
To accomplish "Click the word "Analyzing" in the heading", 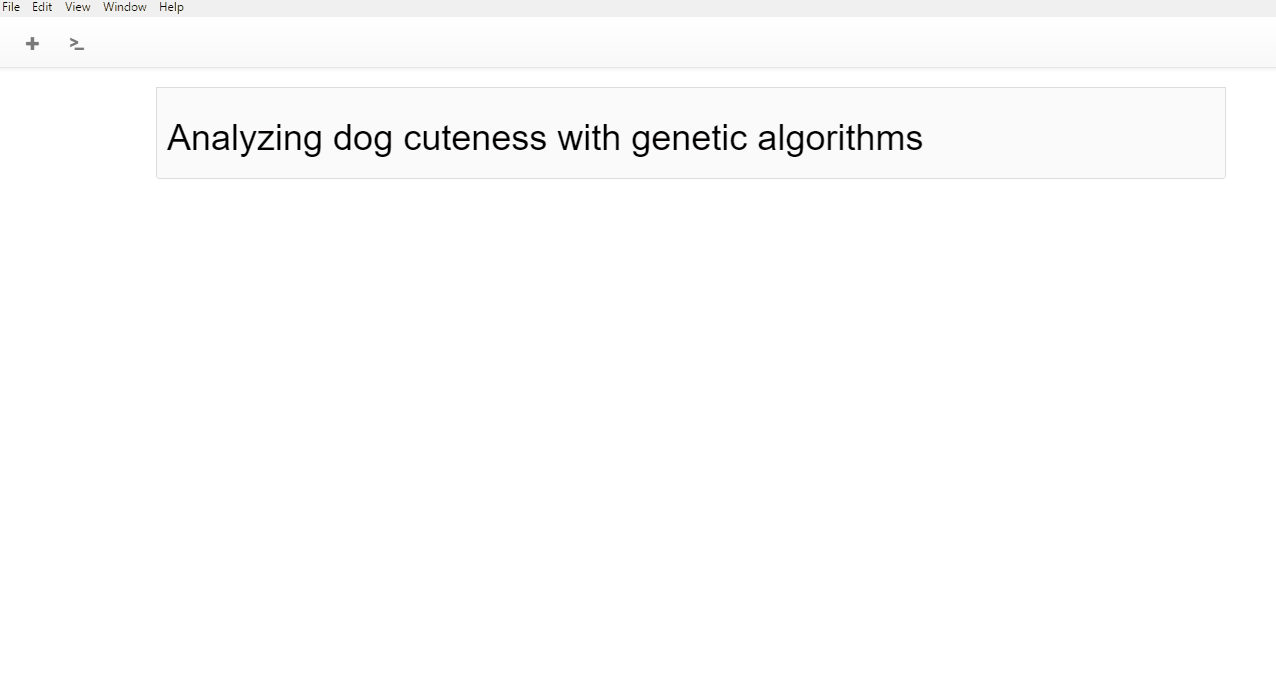I will [x=245, y=138].
